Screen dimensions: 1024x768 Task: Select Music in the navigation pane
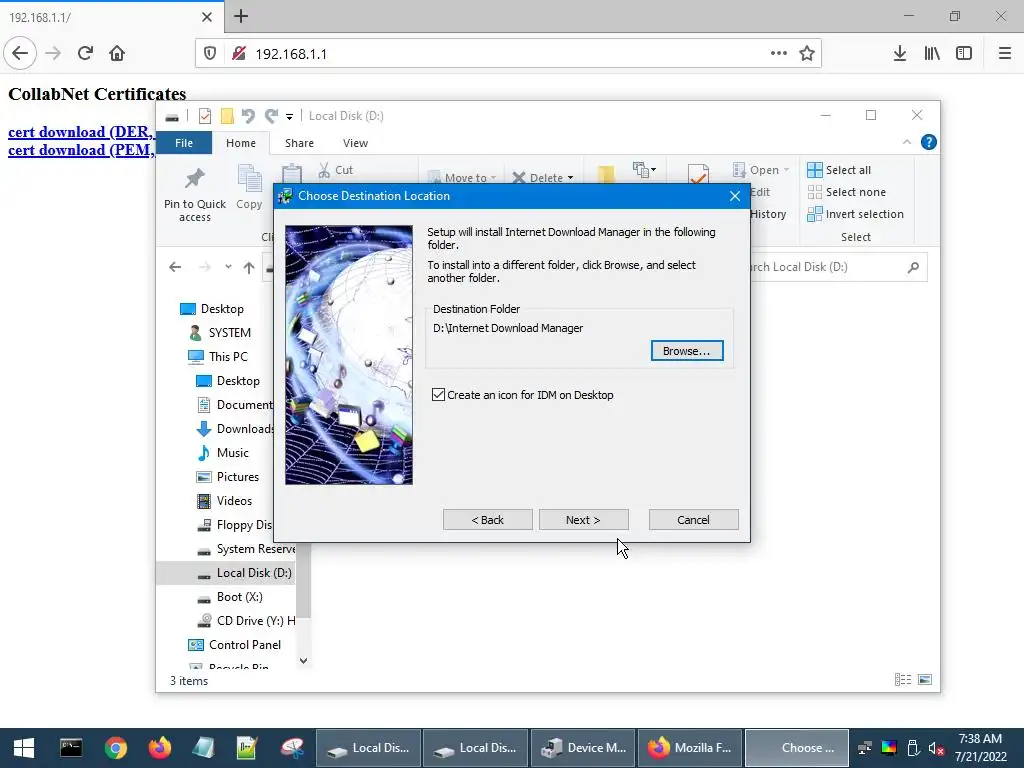tap(232, 453)
